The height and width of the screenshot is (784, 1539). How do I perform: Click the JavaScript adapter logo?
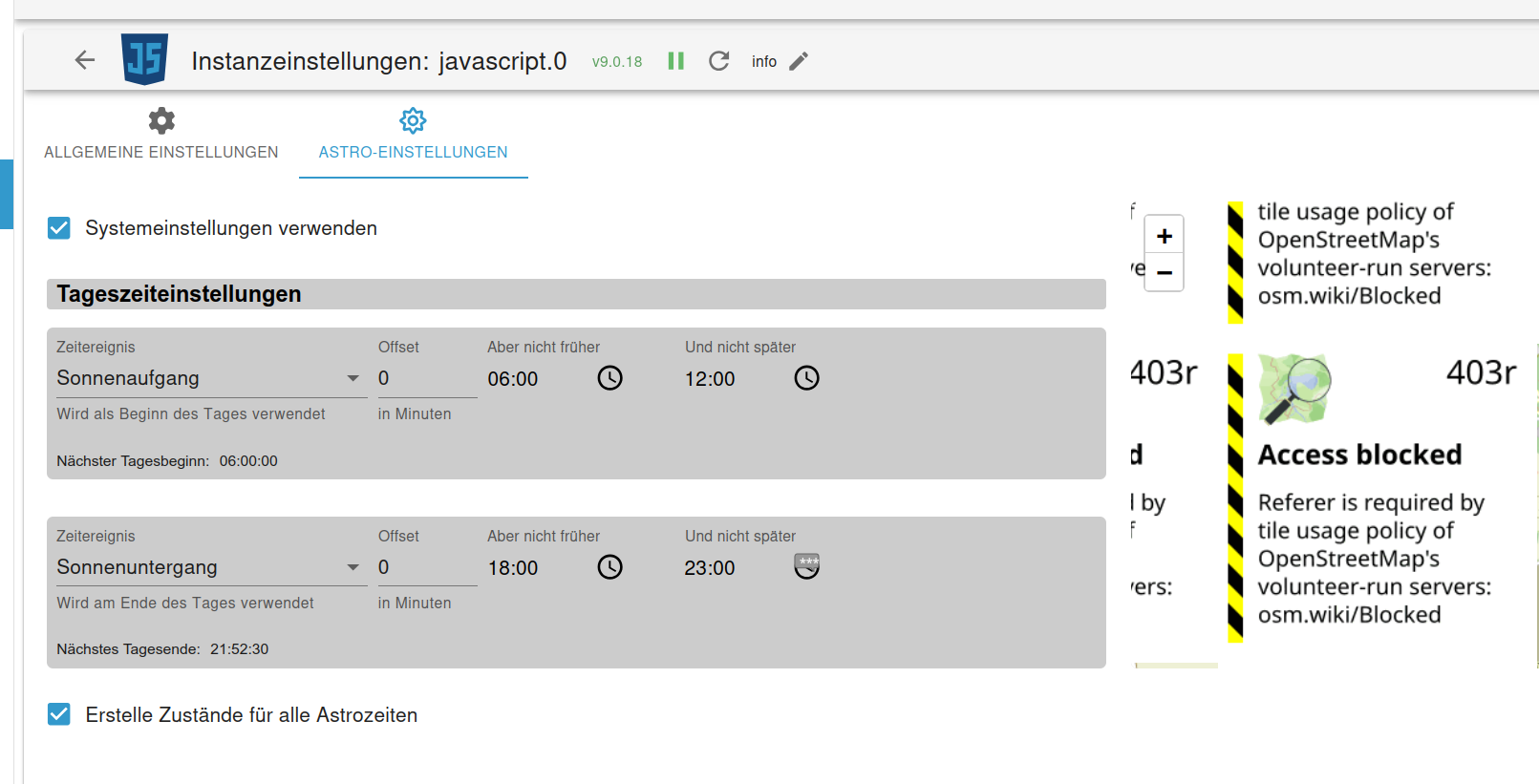(145, 59)
